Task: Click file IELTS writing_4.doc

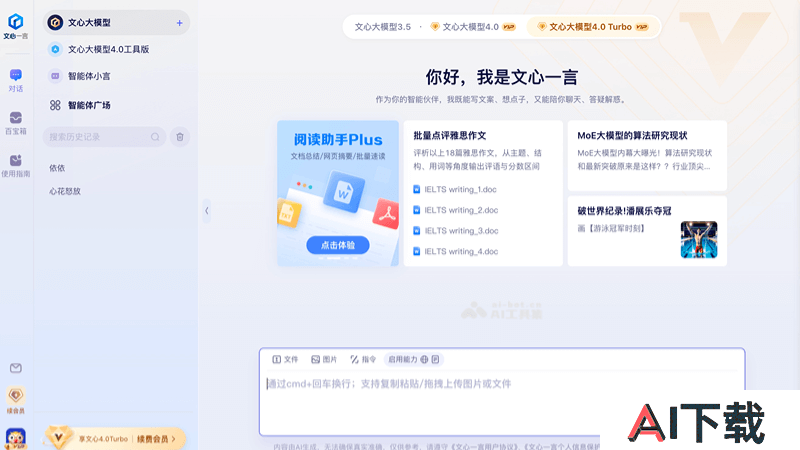Action: click(456, 252)
